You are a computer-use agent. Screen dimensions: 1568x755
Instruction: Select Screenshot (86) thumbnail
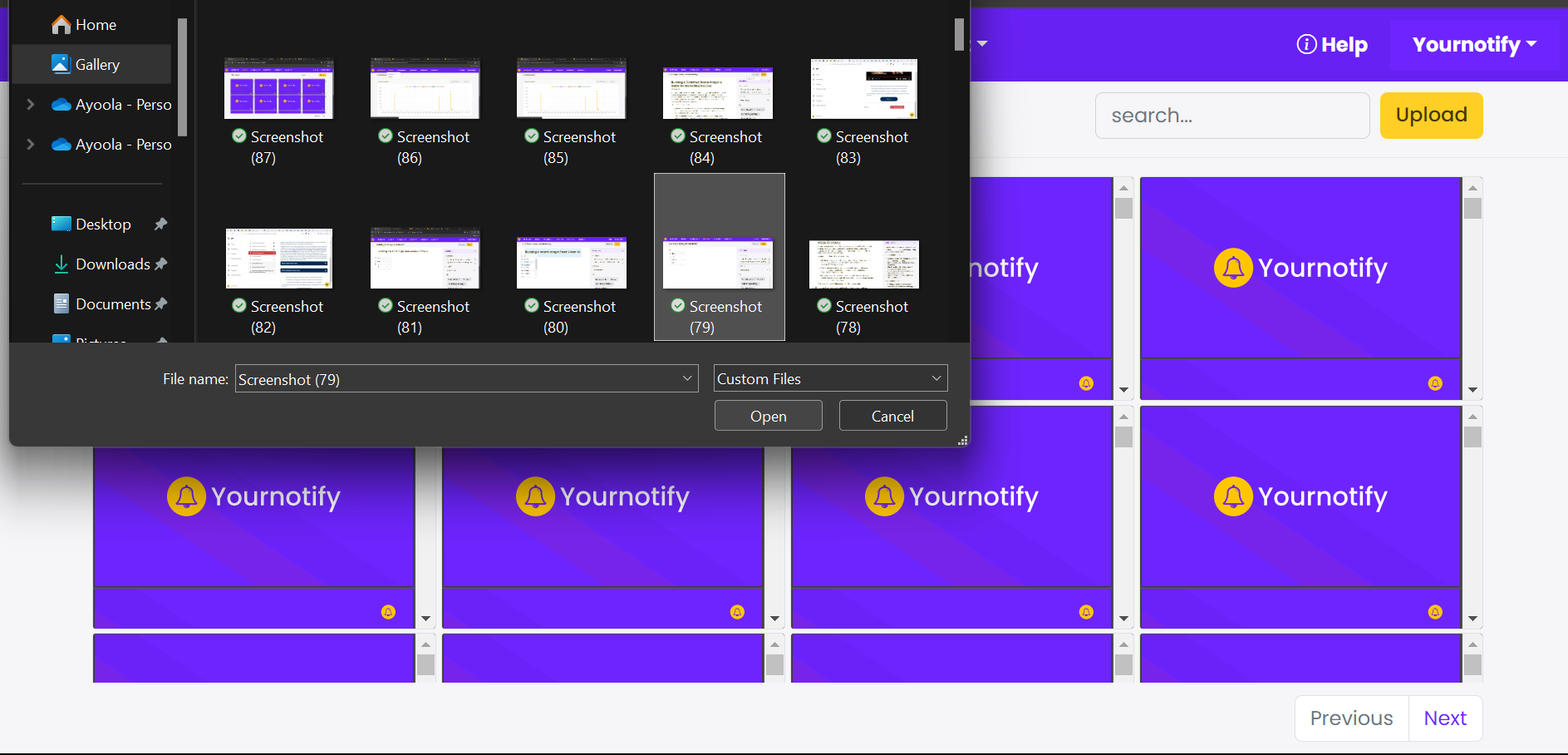[425, 88]
